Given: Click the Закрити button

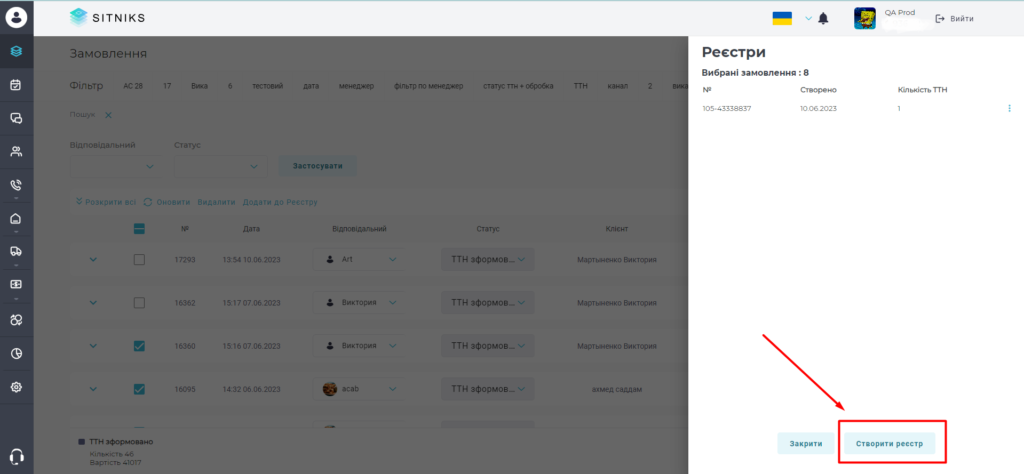Looking at the screenshot, I should tap(805, 443).
